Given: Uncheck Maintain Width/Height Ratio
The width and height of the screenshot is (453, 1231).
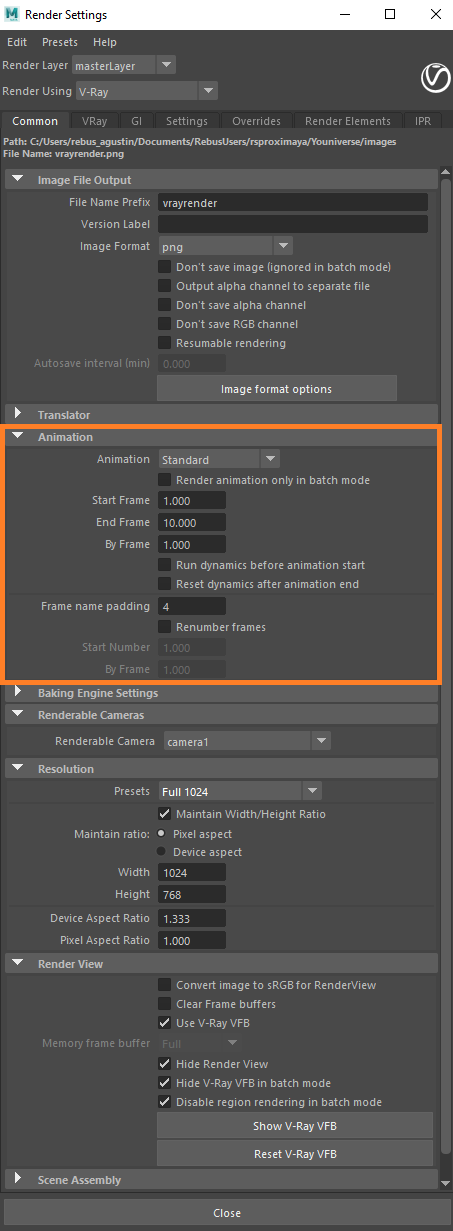Looking at the screenshot, I should pyautogui.click(x=165, y=814).
